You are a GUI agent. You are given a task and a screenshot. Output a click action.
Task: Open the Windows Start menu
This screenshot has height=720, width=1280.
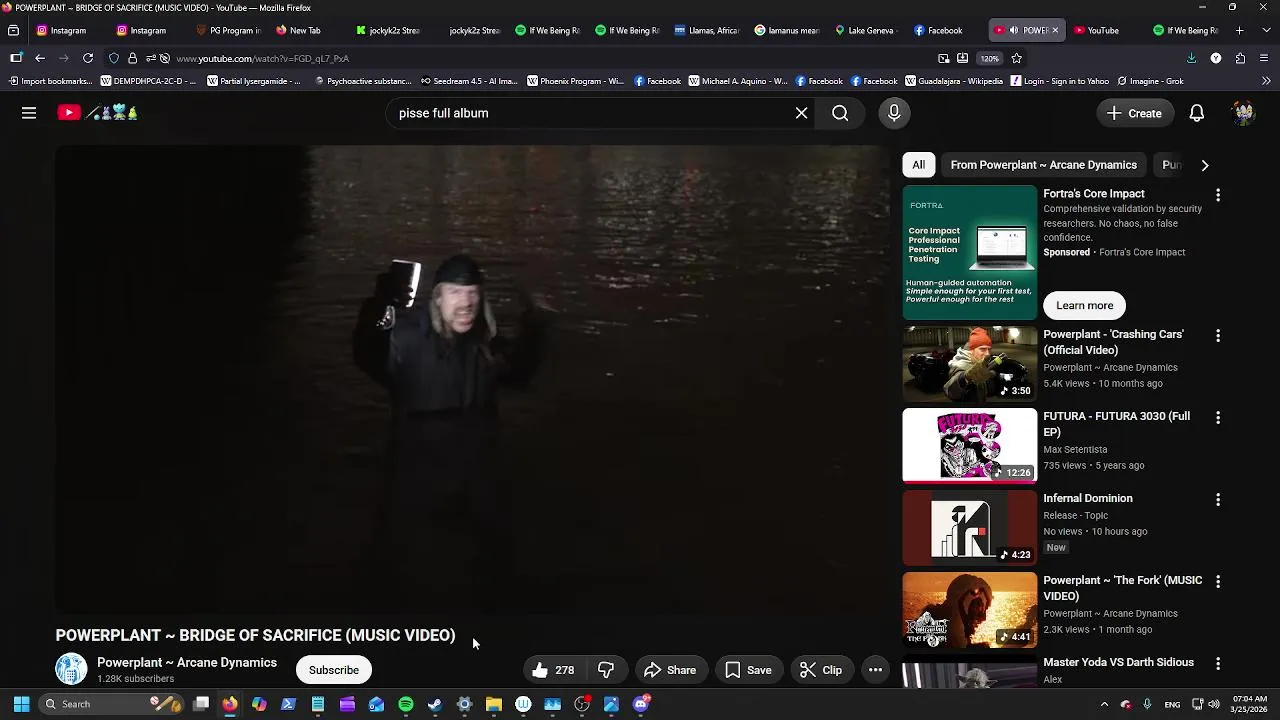(x=21, y=704)
